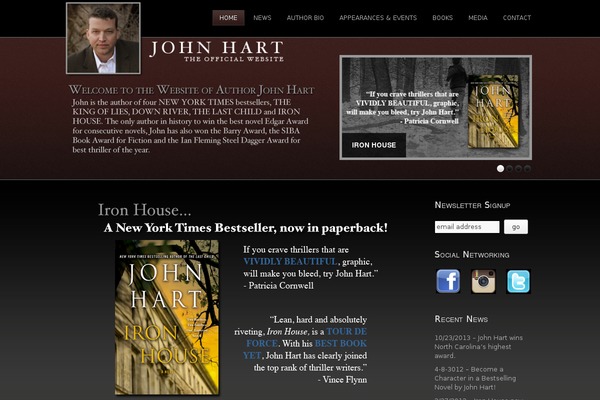Click the blue 'VIVIDLY BEAUTIFUL' text
600x400 pixels.
coord(290,261)
